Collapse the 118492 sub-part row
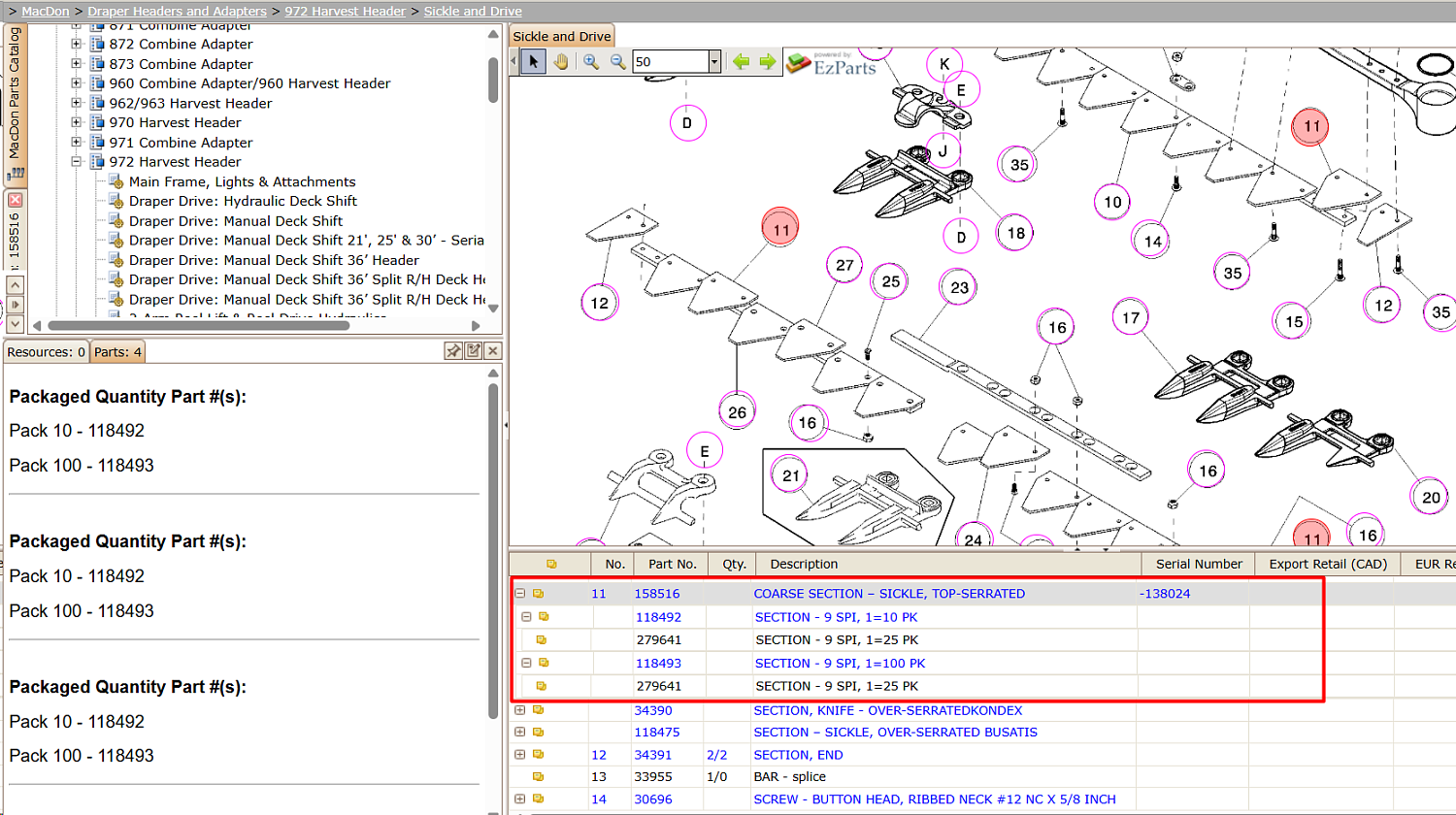Image resolution: width=1456 pixels, height=815 pixels. tap(526, 617)
